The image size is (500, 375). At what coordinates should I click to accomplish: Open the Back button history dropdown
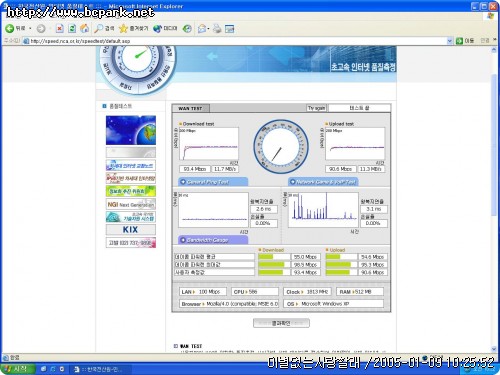pyautogui.click(x=30, y=29)
